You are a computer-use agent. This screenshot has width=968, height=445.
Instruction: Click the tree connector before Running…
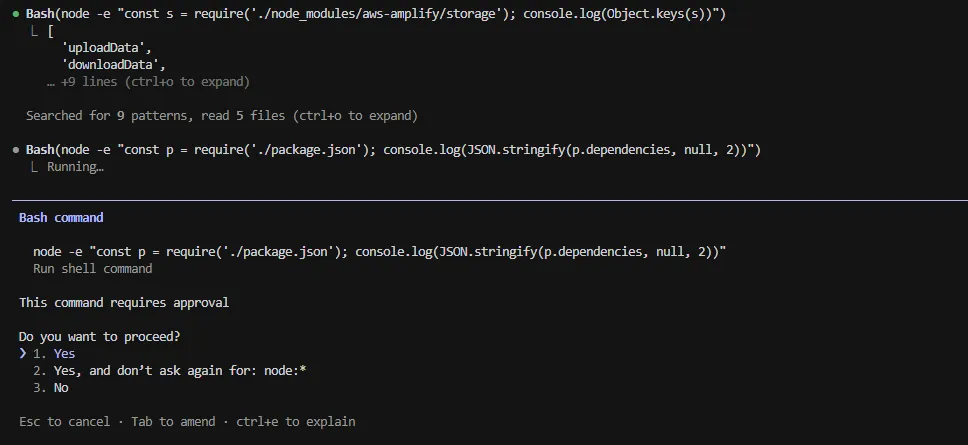pos(36,167)
